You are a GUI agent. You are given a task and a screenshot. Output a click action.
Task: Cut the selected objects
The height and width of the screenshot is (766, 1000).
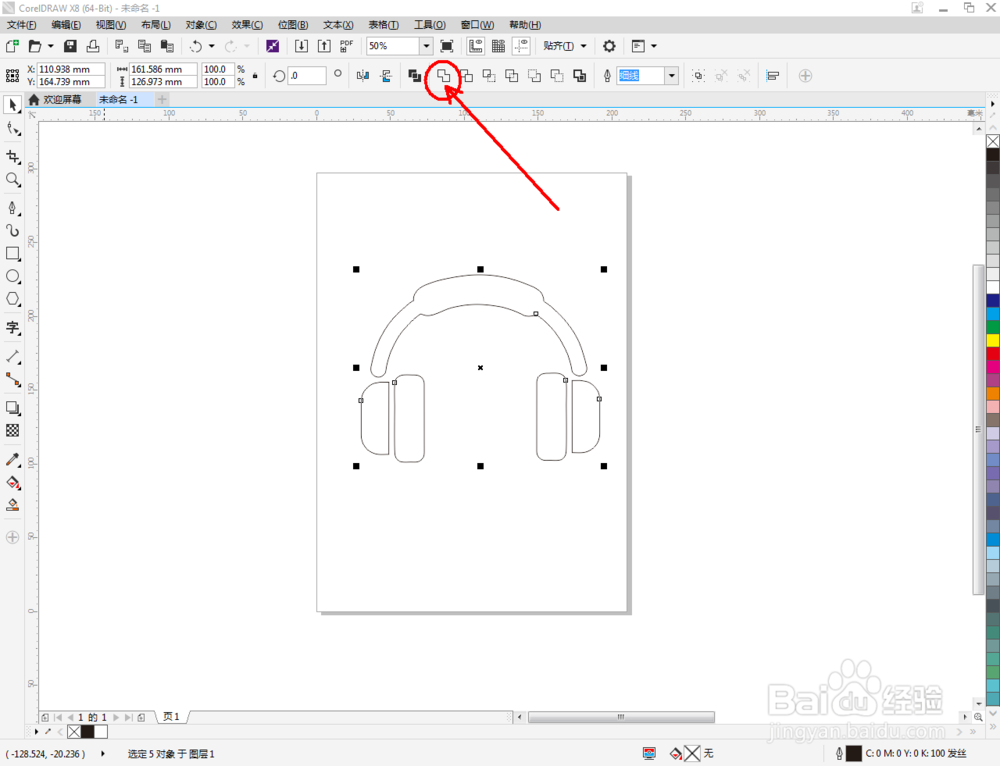[121, 46]
